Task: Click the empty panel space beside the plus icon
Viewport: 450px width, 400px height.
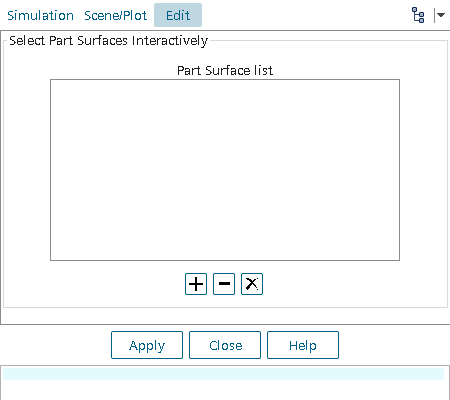Action: click(x=117, y=284)
